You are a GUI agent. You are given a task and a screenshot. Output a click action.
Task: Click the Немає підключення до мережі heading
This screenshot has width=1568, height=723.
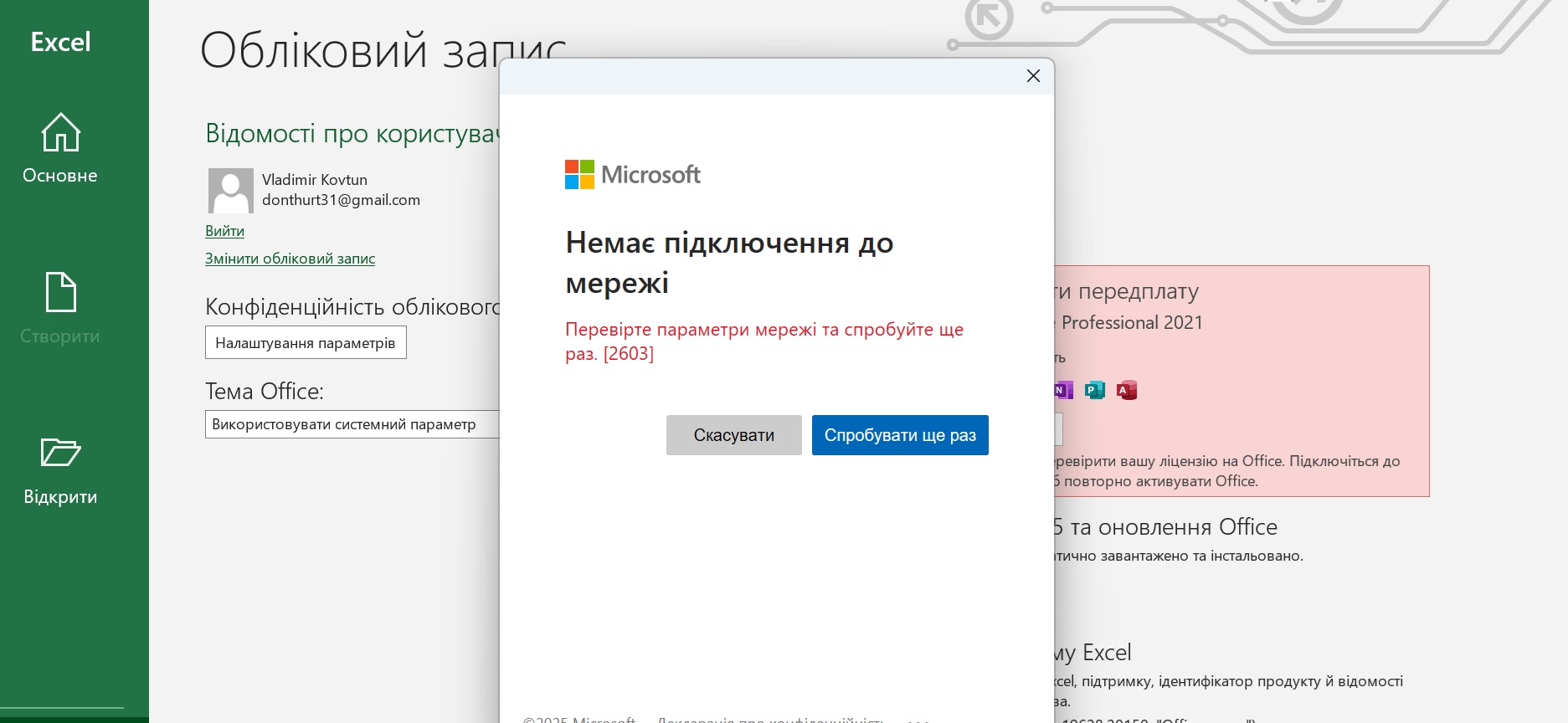pyautogui.click(x=729, y=263)
